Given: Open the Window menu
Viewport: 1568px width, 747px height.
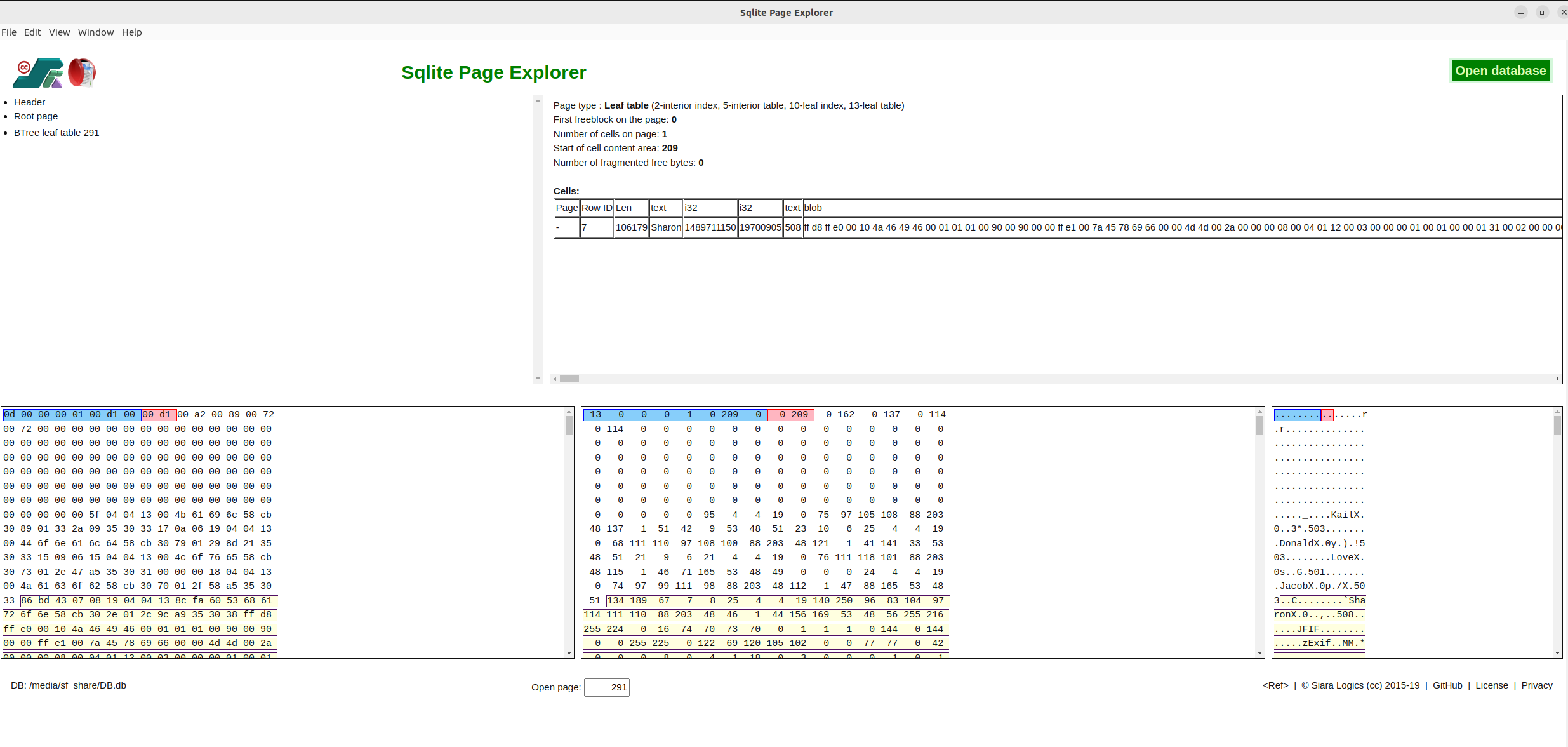Looking at the screenshot, I should 95,32.
